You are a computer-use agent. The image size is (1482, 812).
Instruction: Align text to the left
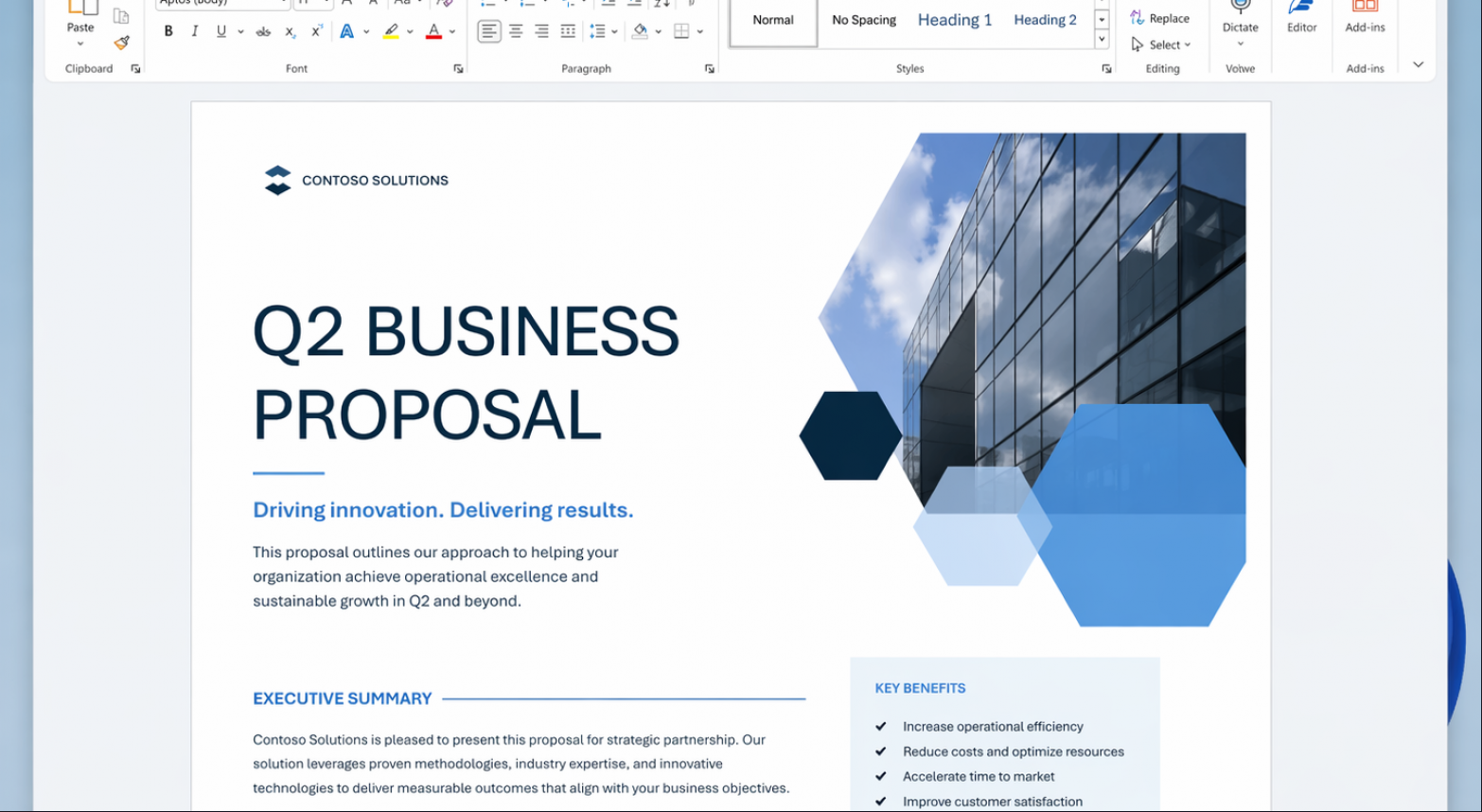click(x=488, y=31)
